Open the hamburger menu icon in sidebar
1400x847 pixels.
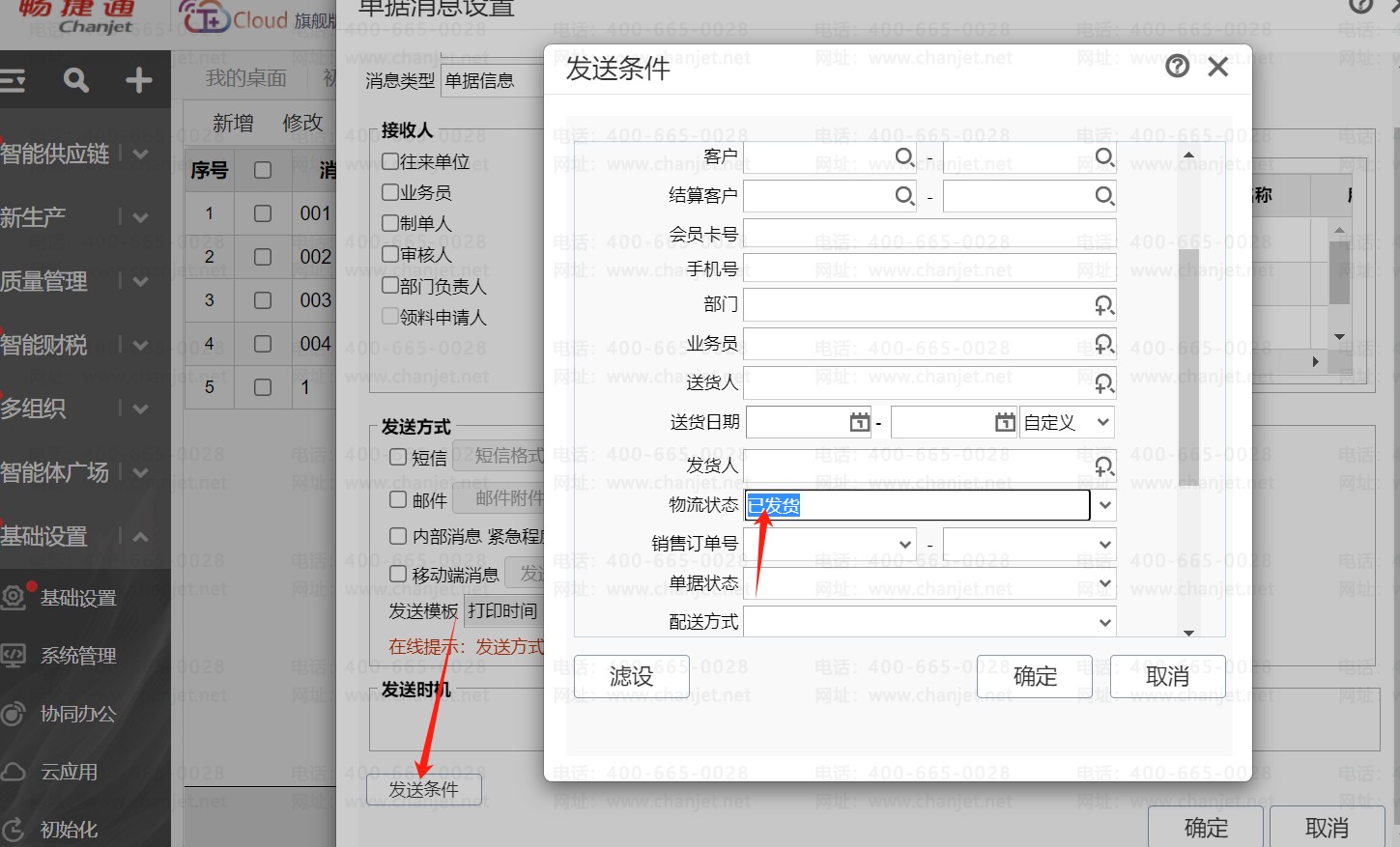pyautogui.click(x=13, y=80)
